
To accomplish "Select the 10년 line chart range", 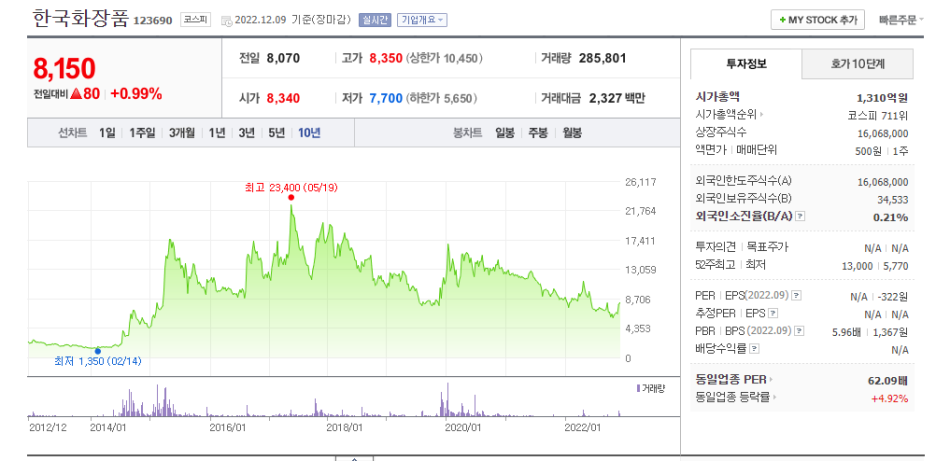I will coord(309,133).
